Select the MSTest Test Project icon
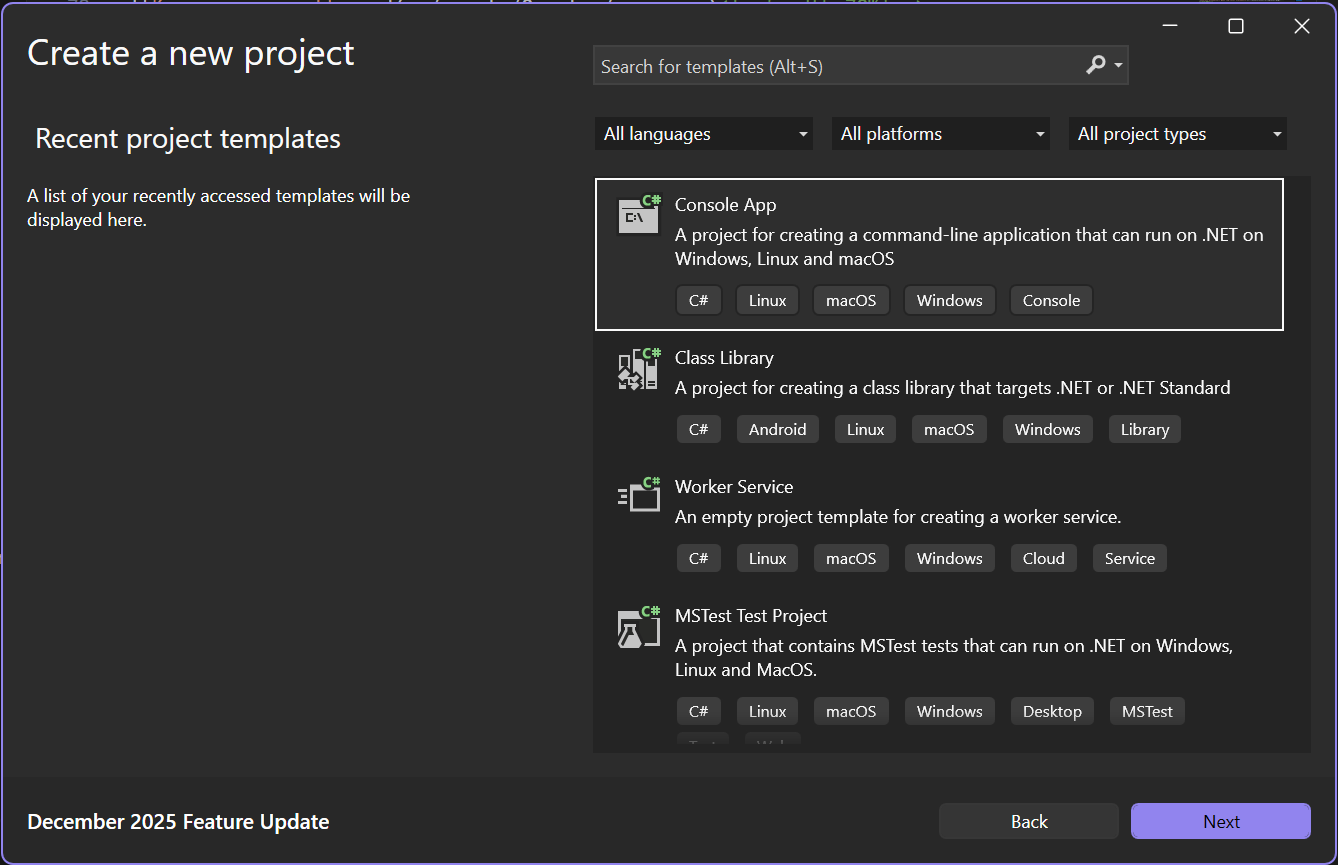Screen dimensions: 1338x865 [x=639, y=627]
